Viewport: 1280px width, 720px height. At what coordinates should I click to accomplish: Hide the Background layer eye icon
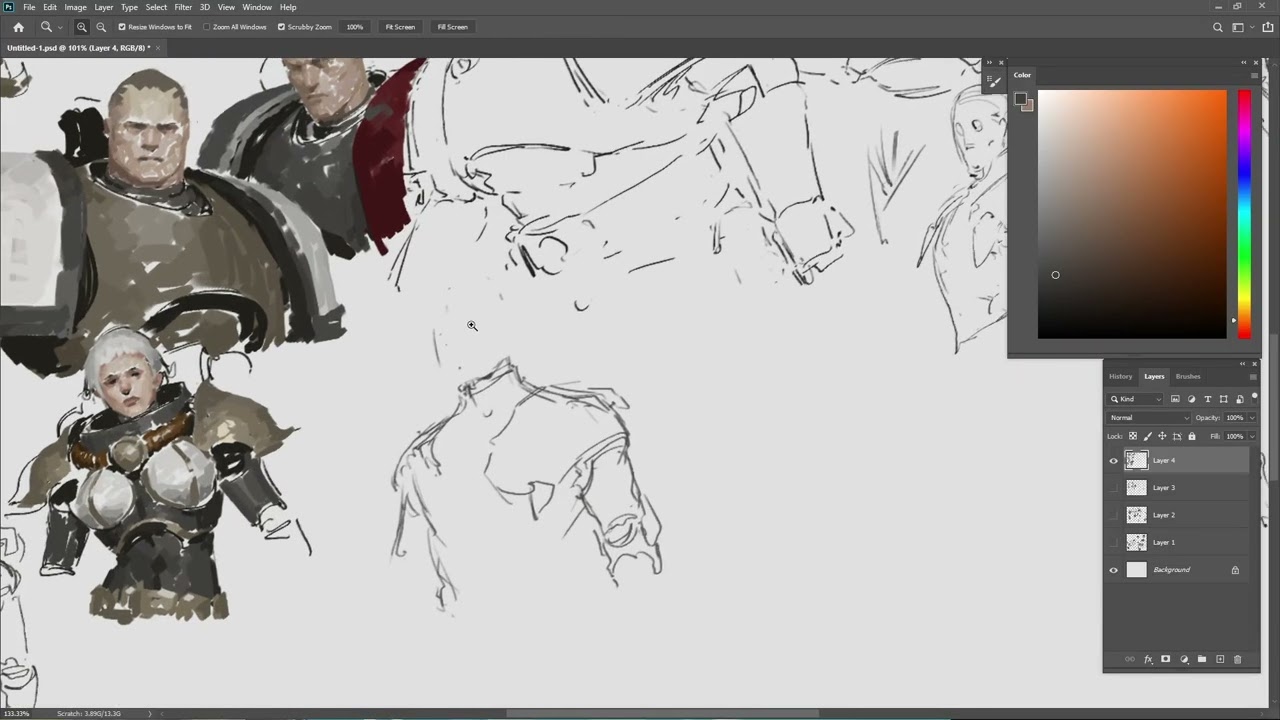(1114, 570)
